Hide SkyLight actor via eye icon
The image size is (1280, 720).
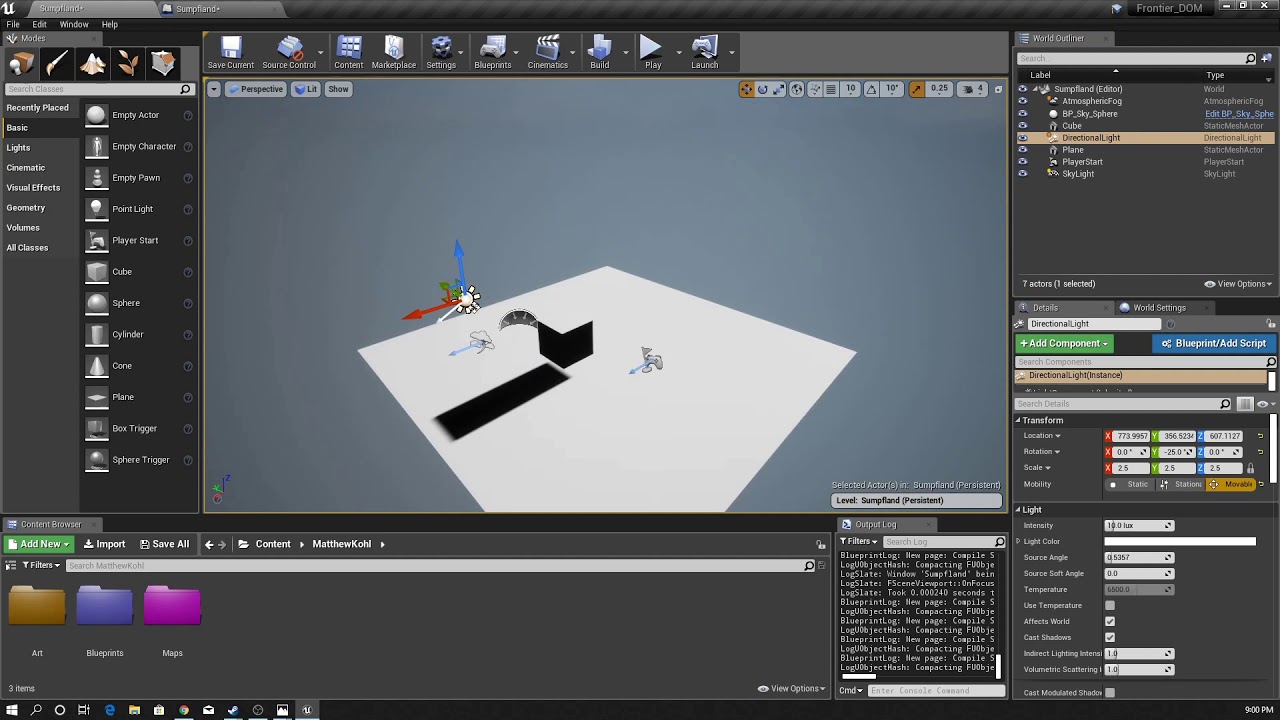[1022, 174]
